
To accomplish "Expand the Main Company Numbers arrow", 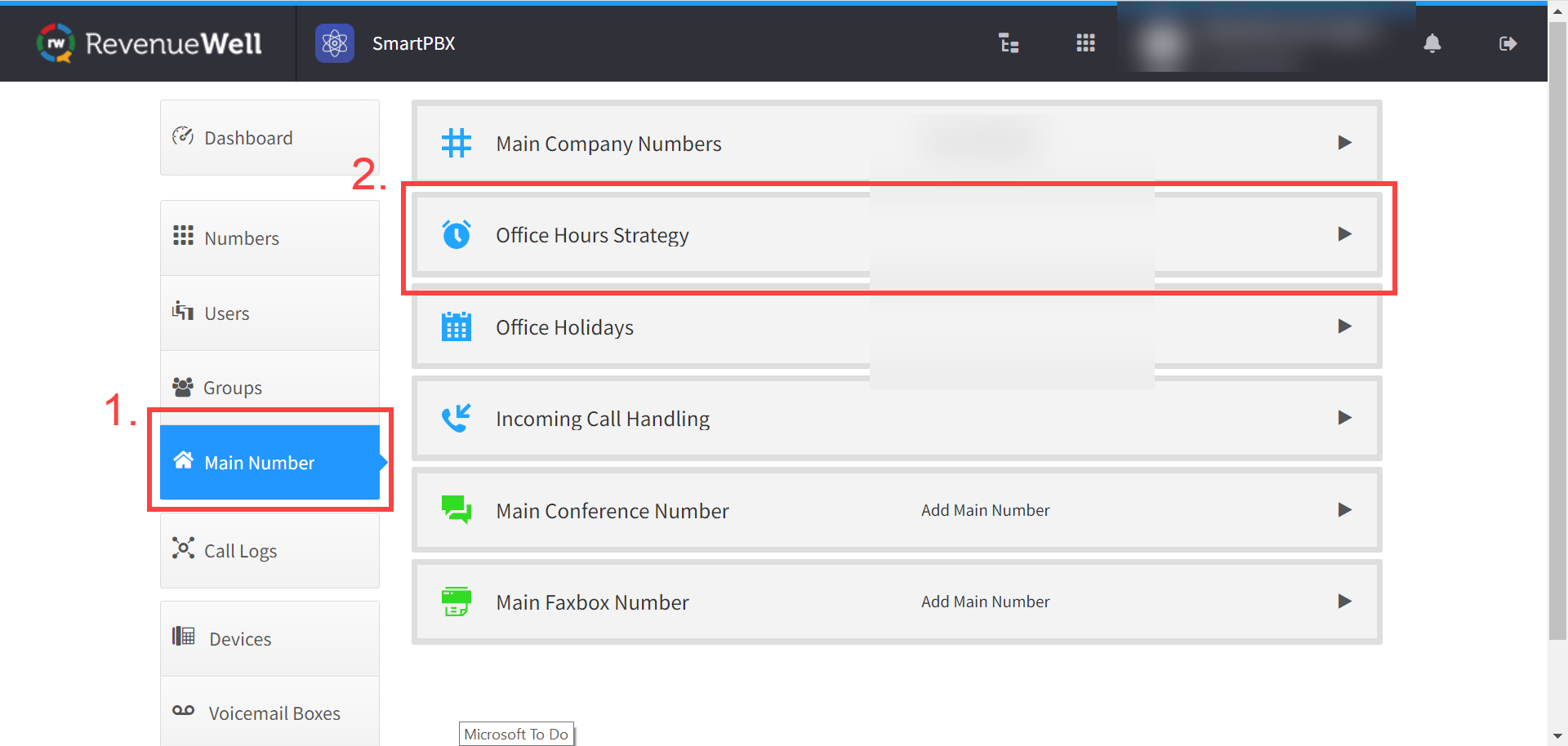I will [1345, 143].
